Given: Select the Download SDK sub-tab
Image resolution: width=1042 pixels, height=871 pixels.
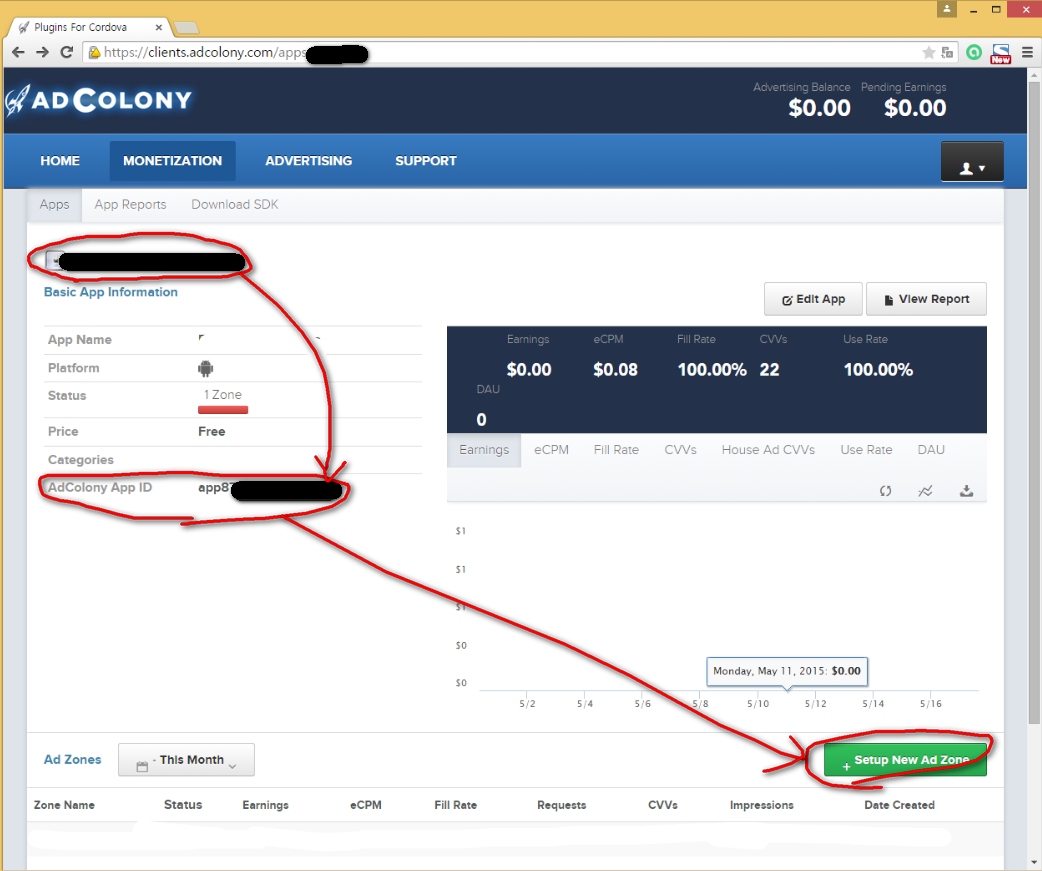Looking at the screenshot, I should 235,205.
